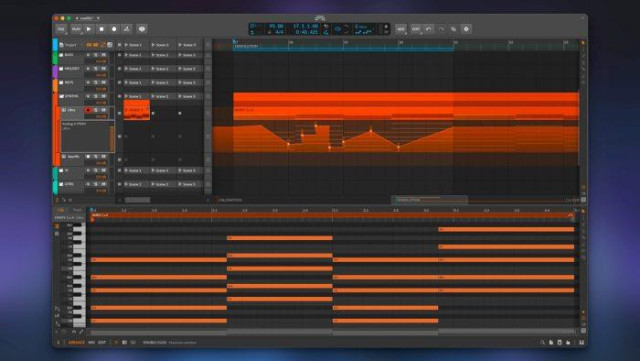The height and width of the screenshot is (361, 640).
Task: Toggle the loop icon next to automation write
Action: (x=142, y=29)
